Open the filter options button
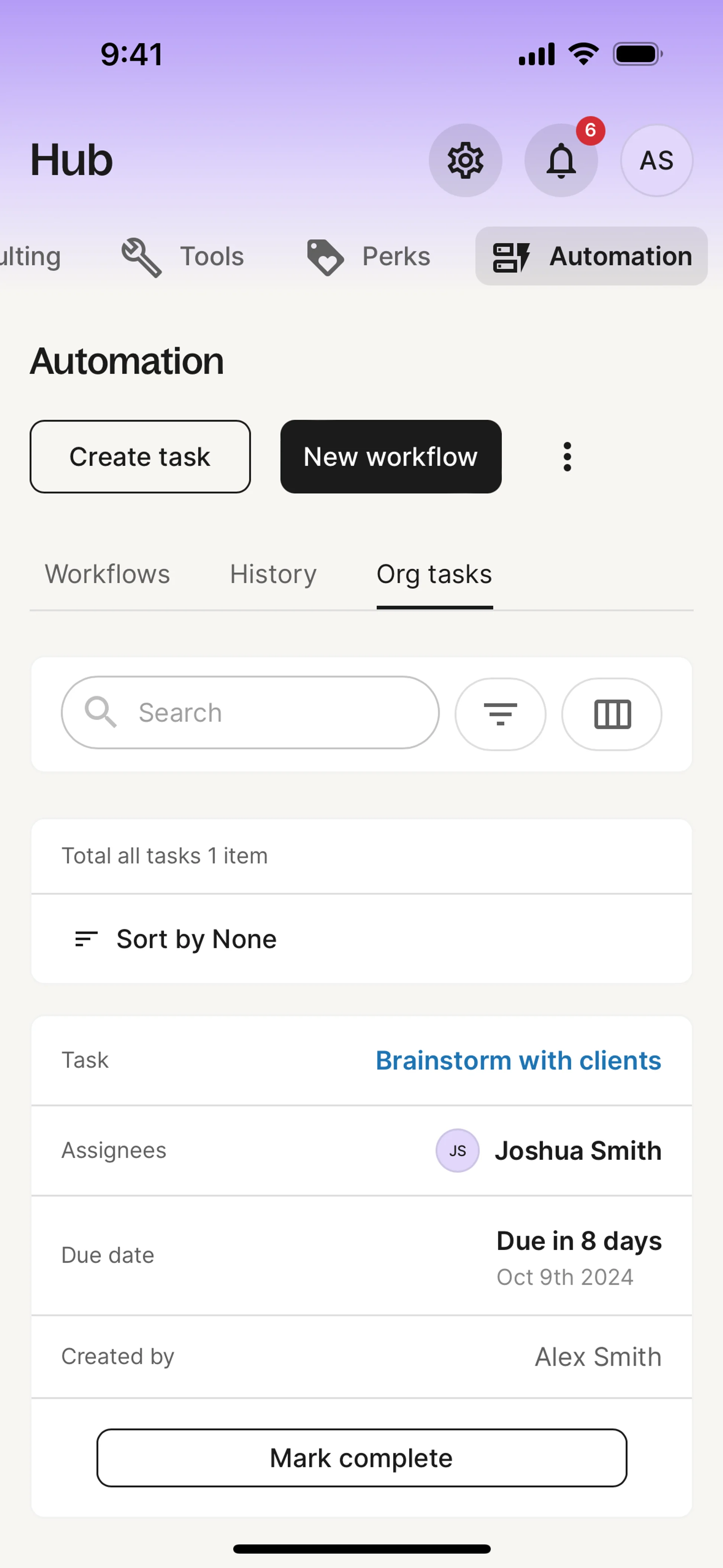The image size is (723, 1568). 500,714
